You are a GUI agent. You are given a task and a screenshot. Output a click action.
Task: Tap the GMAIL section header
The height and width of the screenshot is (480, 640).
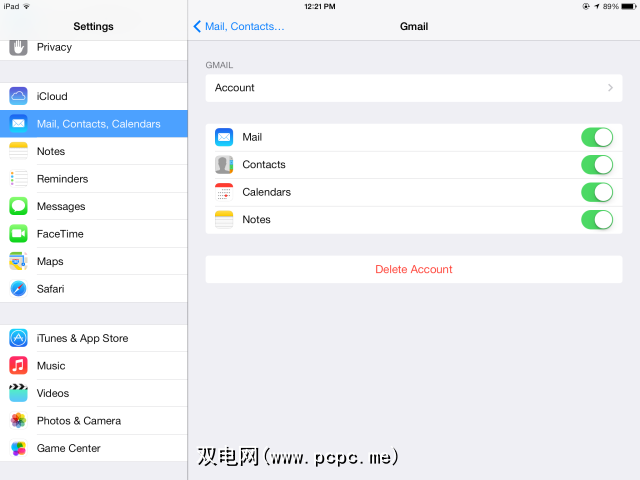pos(219,65)
